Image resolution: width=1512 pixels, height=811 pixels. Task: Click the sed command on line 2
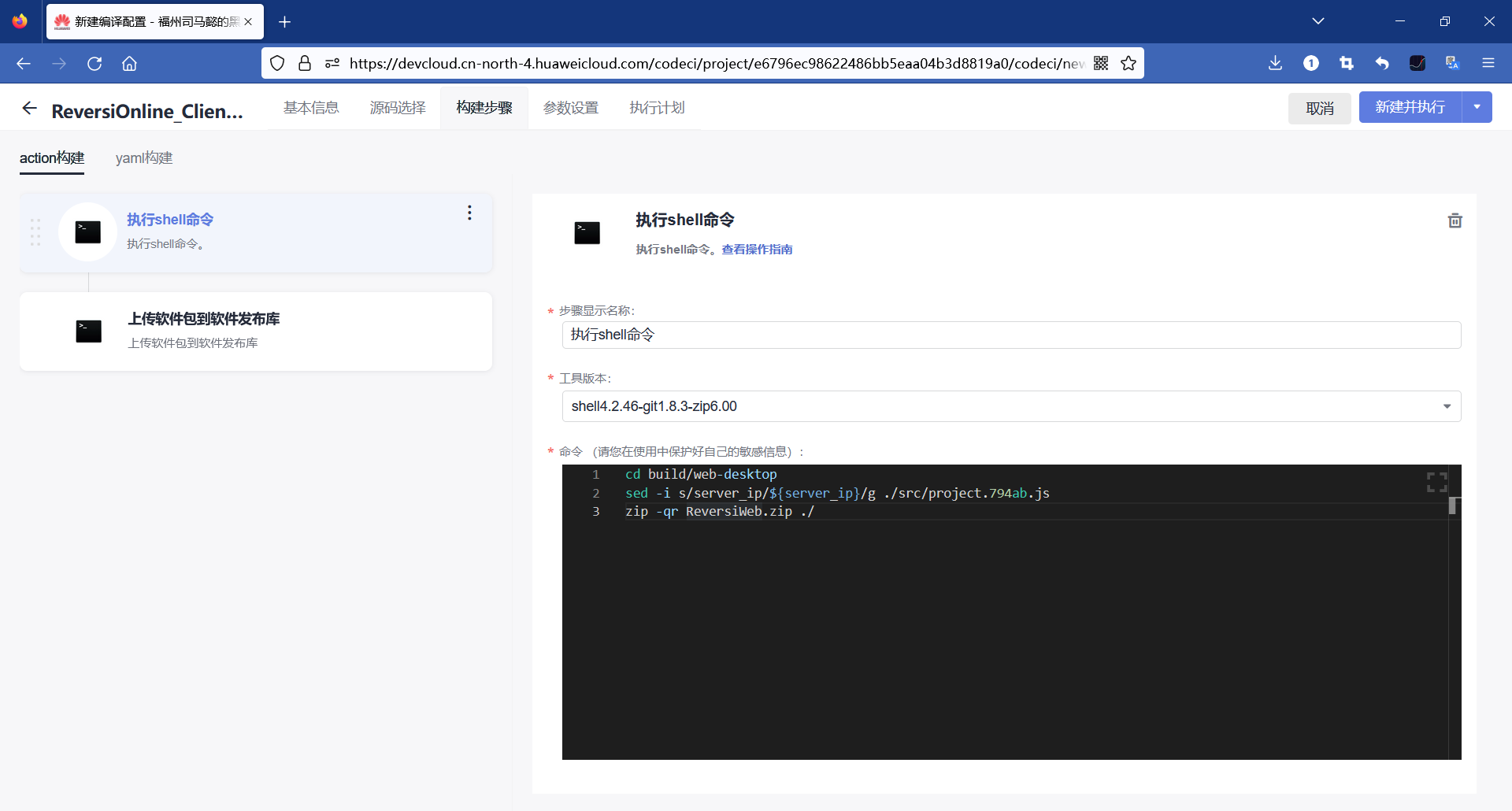(837, 493)
